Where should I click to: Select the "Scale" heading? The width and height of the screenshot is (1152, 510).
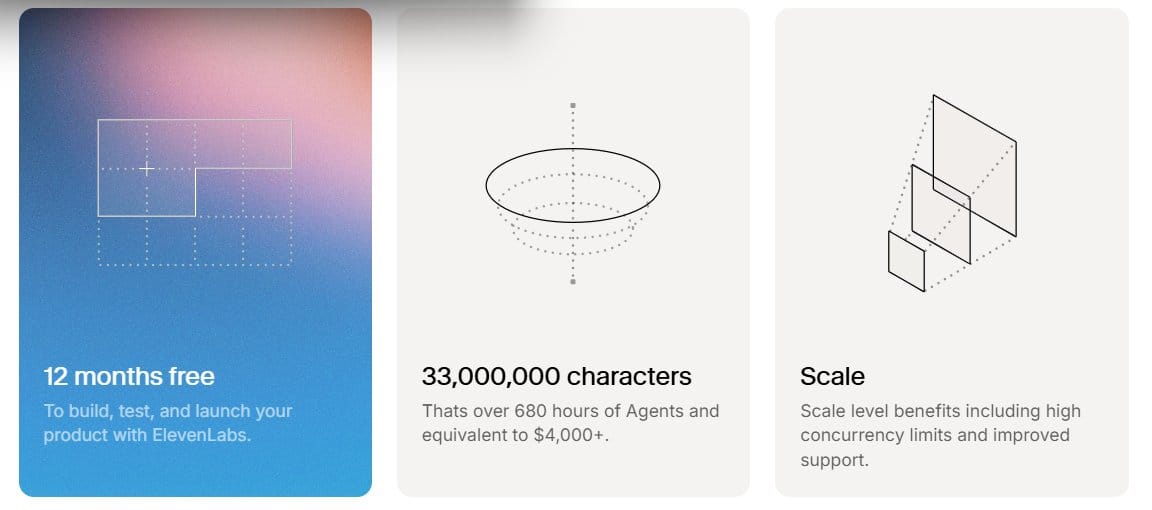[832, 377]
